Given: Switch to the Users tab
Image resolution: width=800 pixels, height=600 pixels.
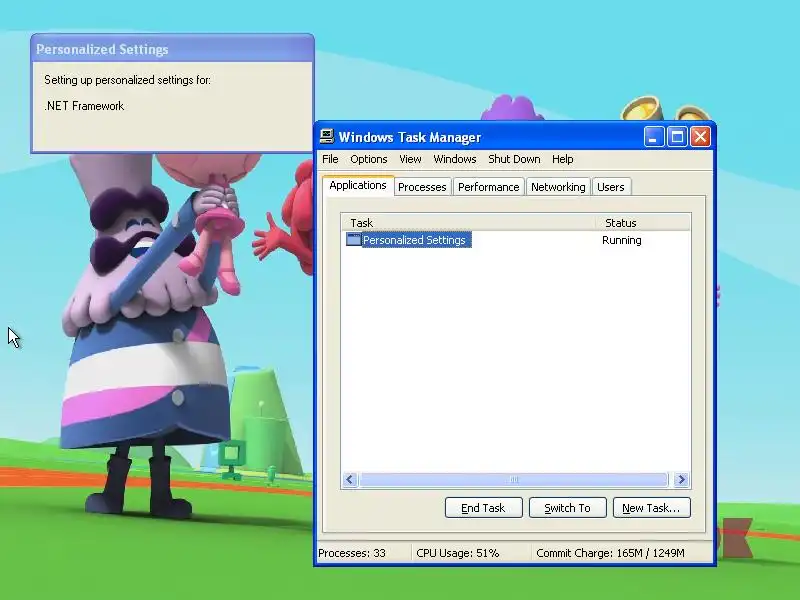Looking at the screenshot, I should (611, 187).
